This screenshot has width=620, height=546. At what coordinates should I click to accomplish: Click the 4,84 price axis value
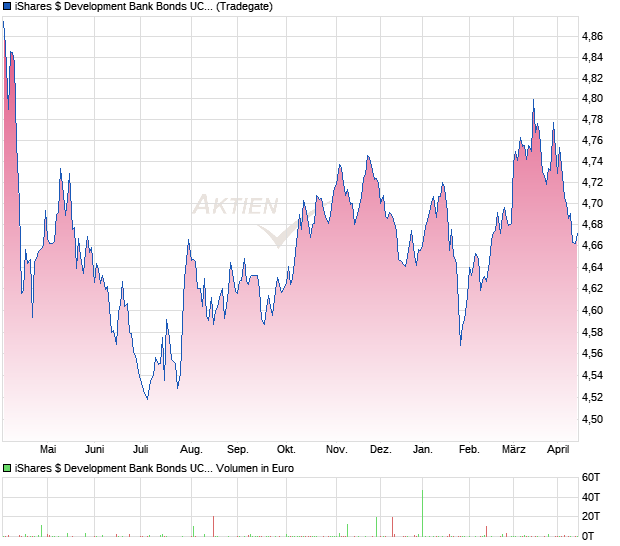[592, 58]
